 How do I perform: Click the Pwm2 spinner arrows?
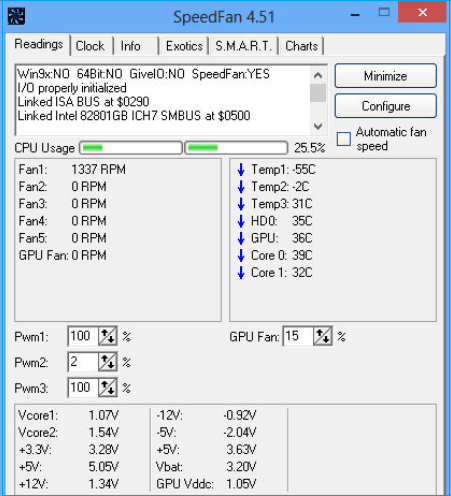[x=108, y=362]
